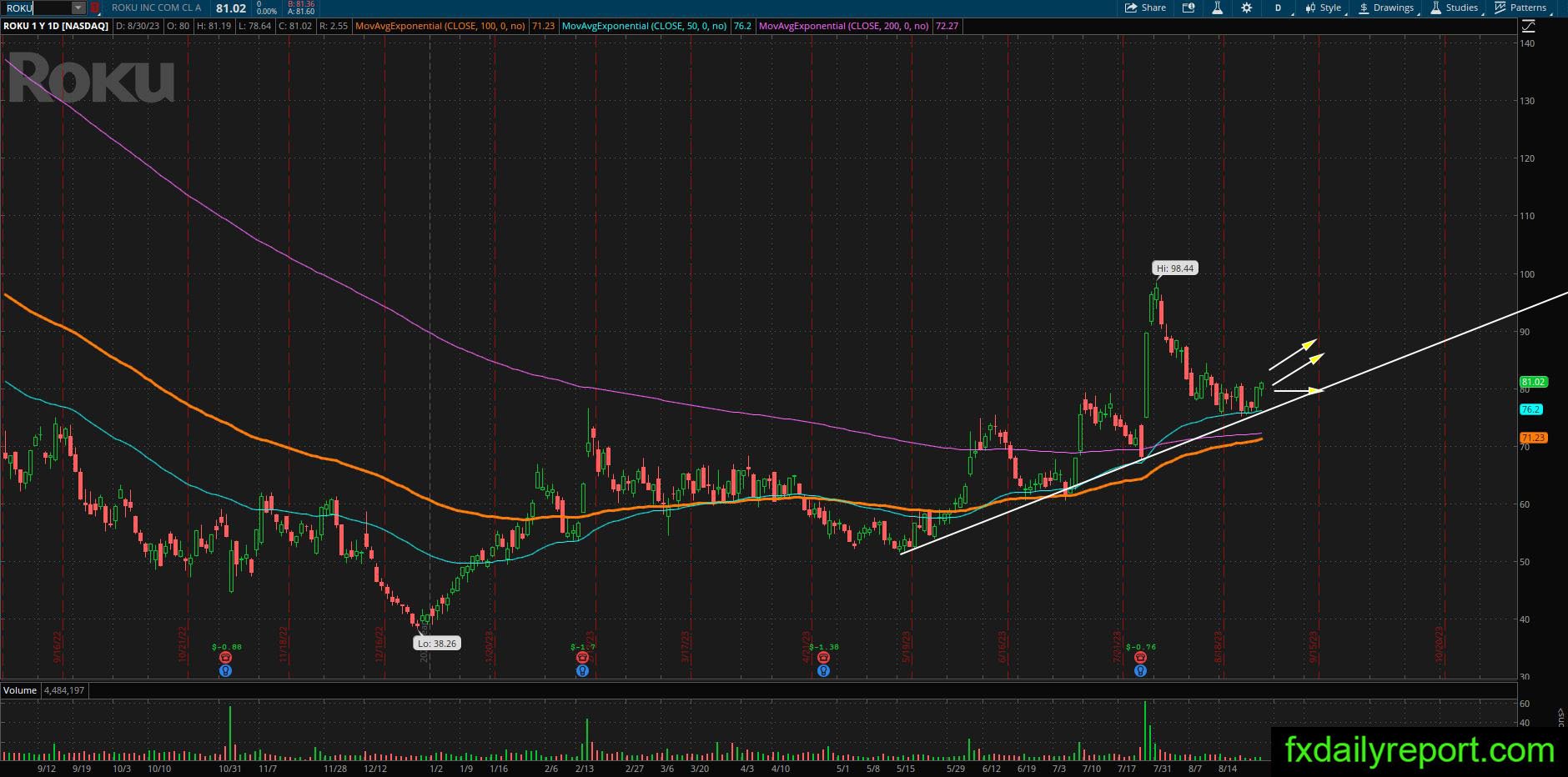Click the range value R: 2.55
This screenshot has width=1568, height=777.
(334, 26)
